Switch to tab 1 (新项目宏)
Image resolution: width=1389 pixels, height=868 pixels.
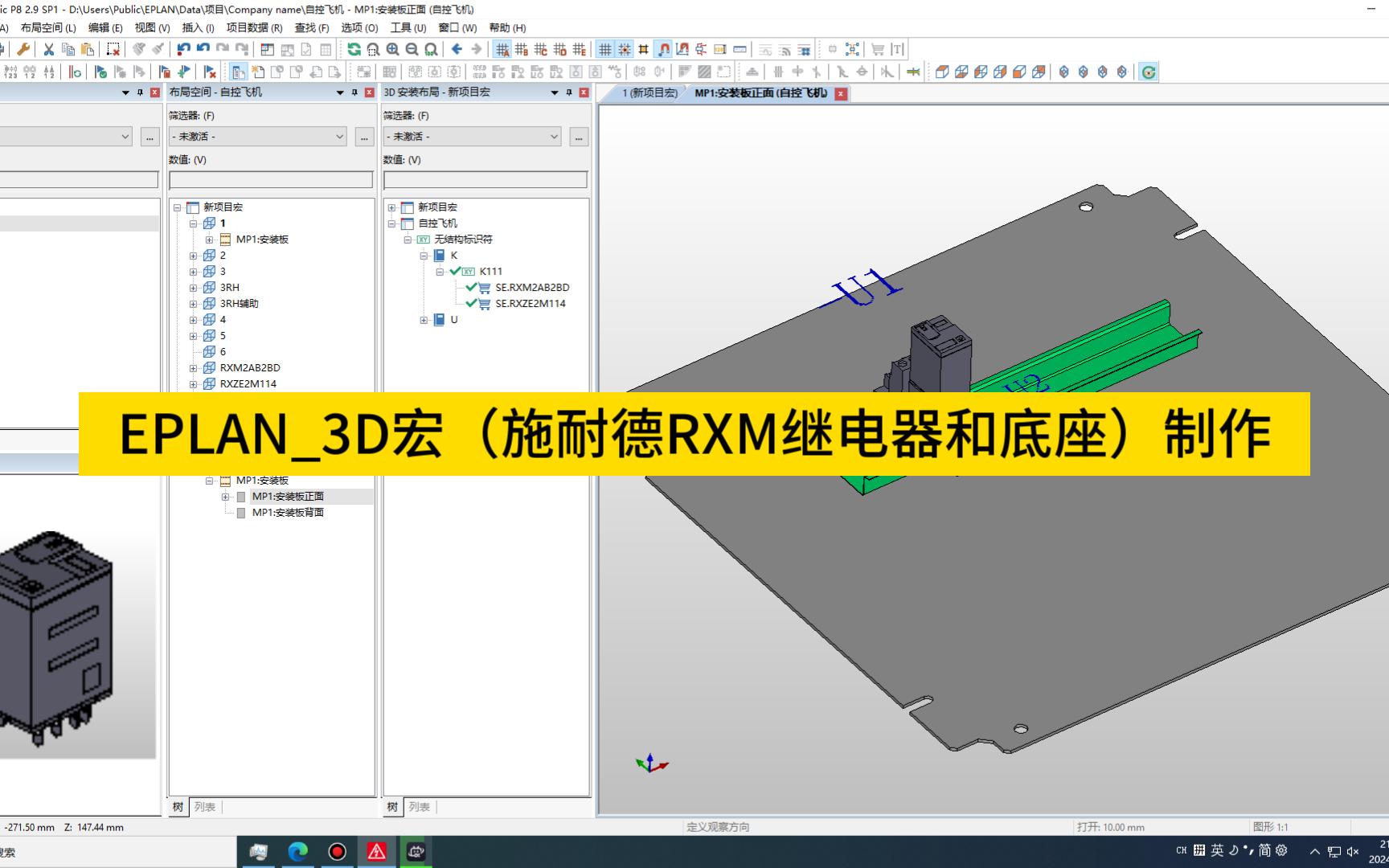(649, 93)
